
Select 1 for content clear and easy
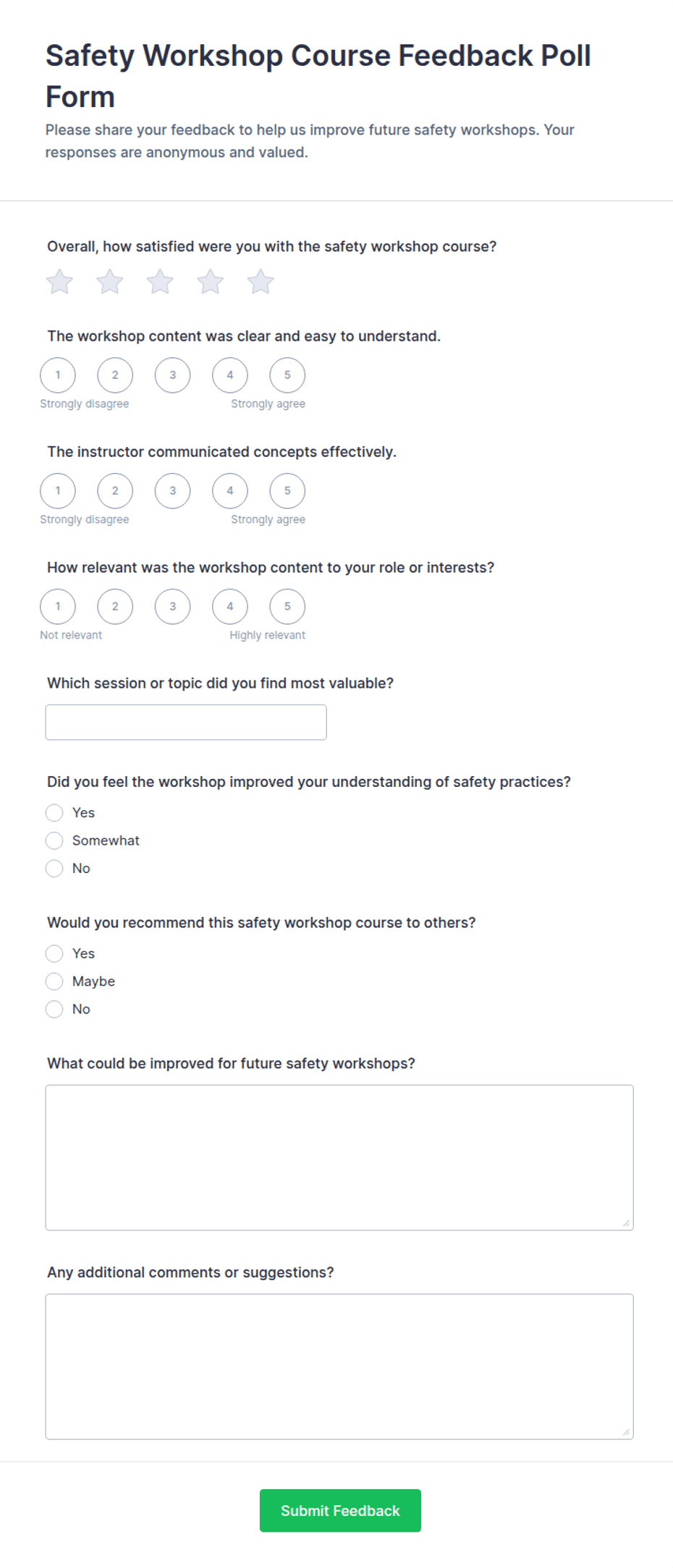tap(58, 375)
